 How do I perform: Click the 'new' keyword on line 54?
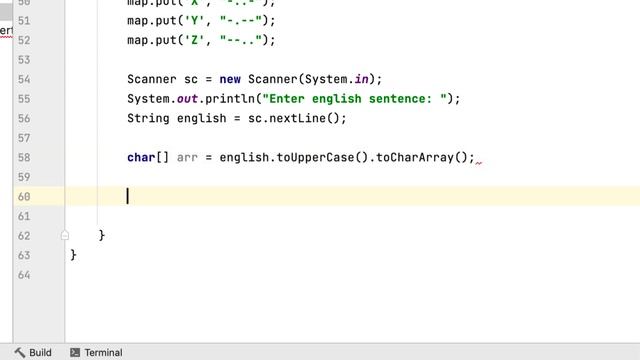click(x=230, y=79)
